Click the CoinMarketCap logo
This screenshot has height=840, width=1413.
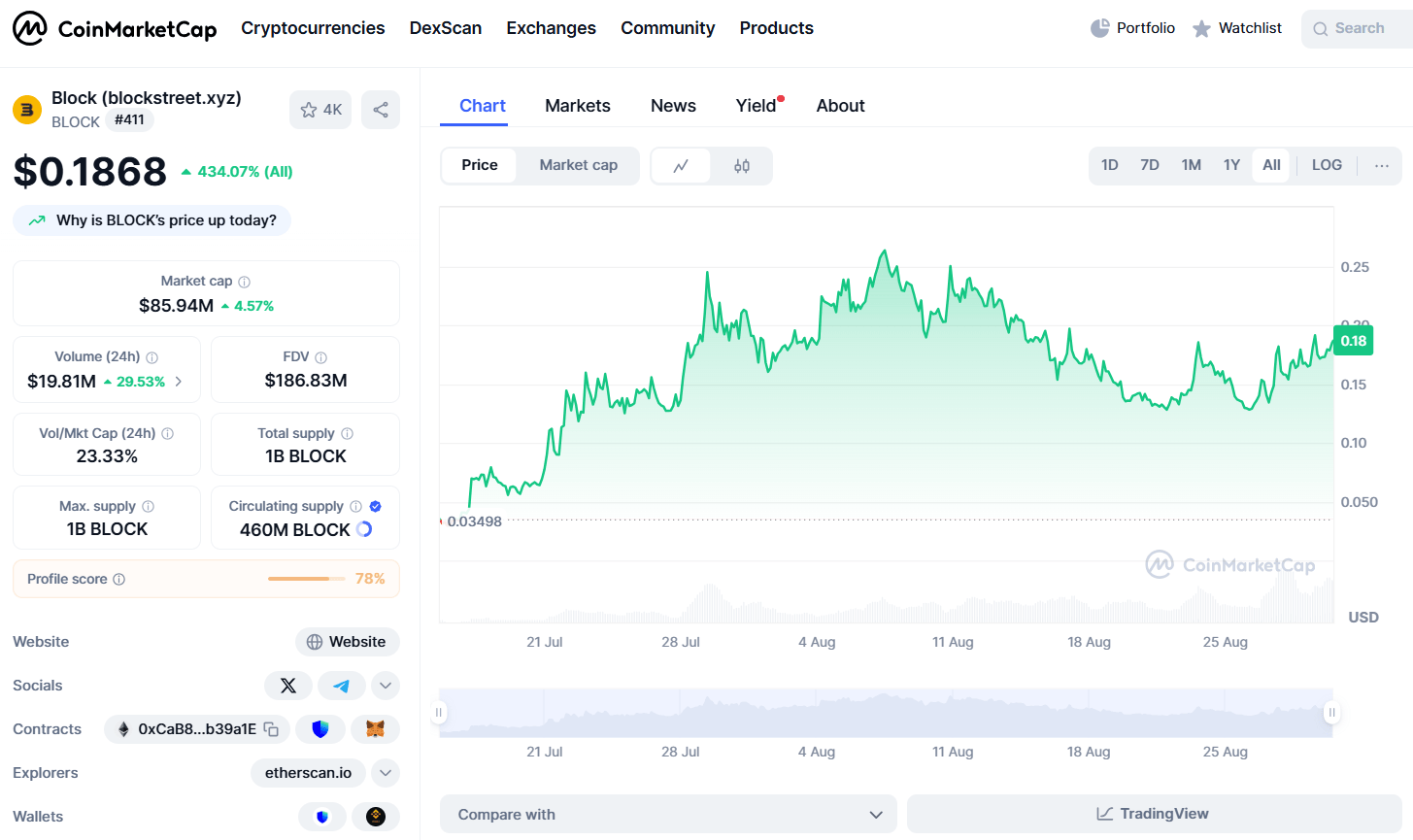coord(115,28)
